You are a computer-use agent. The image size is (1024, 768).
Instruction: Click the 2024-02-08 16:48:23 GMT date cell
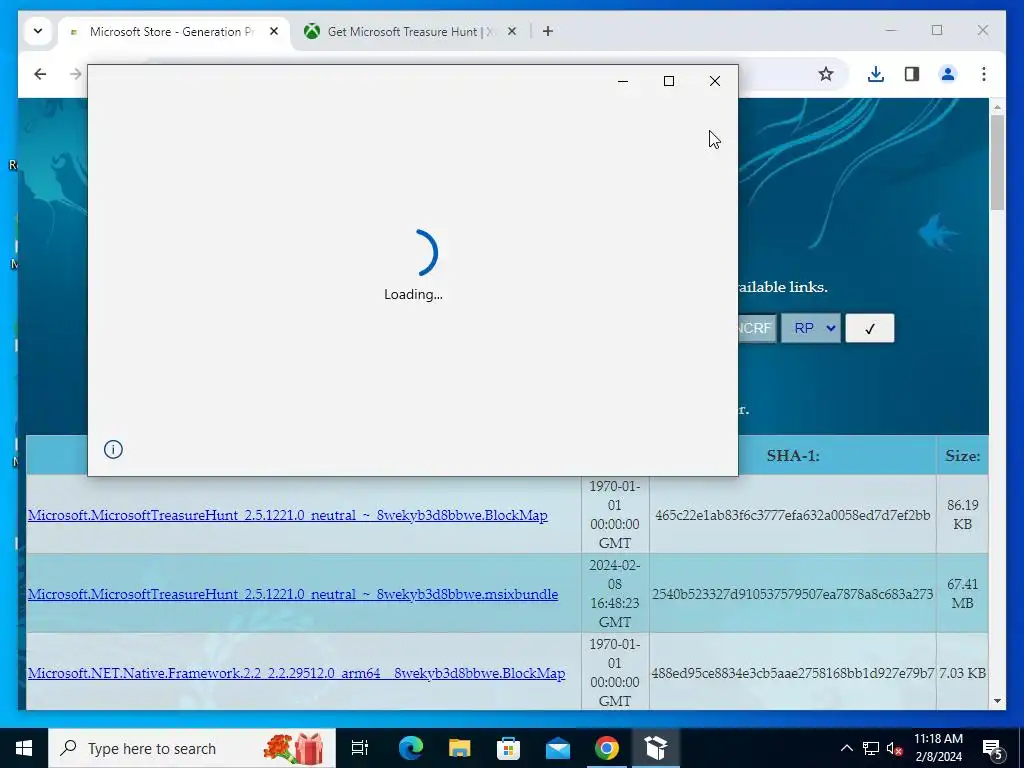[x=615, y=594]
